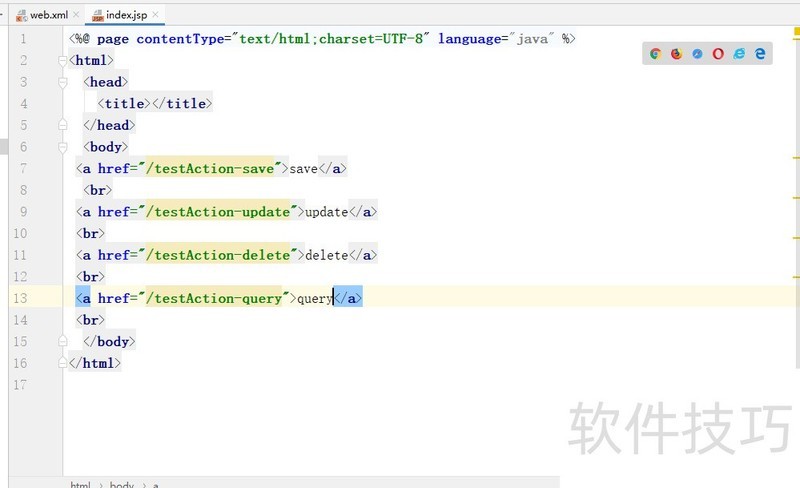
Task: Open page preview in Safari browser
Action: tap(698, 54)
